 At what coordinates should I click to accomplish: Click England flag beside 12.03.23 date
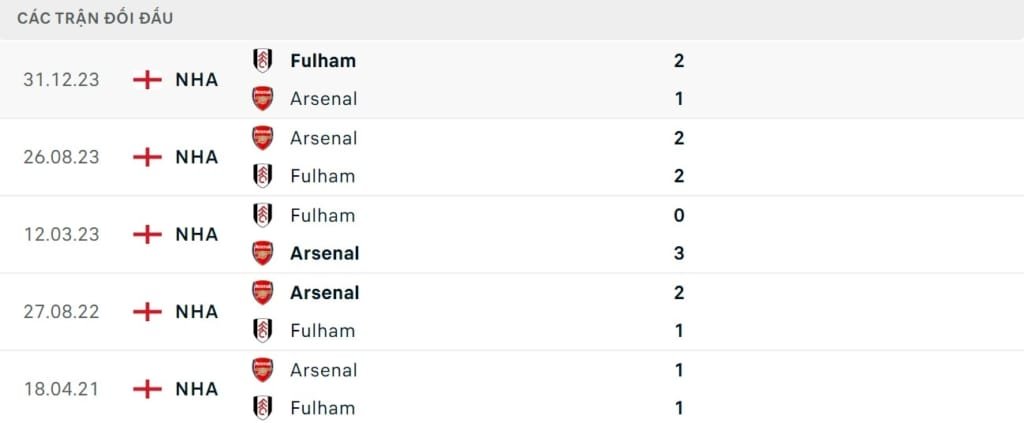pos(147,234)
